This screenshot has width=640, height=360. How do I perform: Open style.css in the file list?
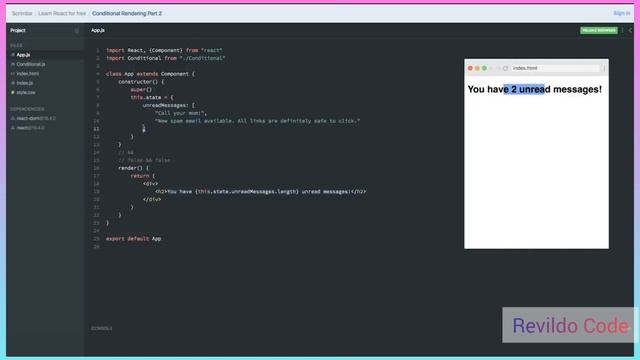[26, 93]
